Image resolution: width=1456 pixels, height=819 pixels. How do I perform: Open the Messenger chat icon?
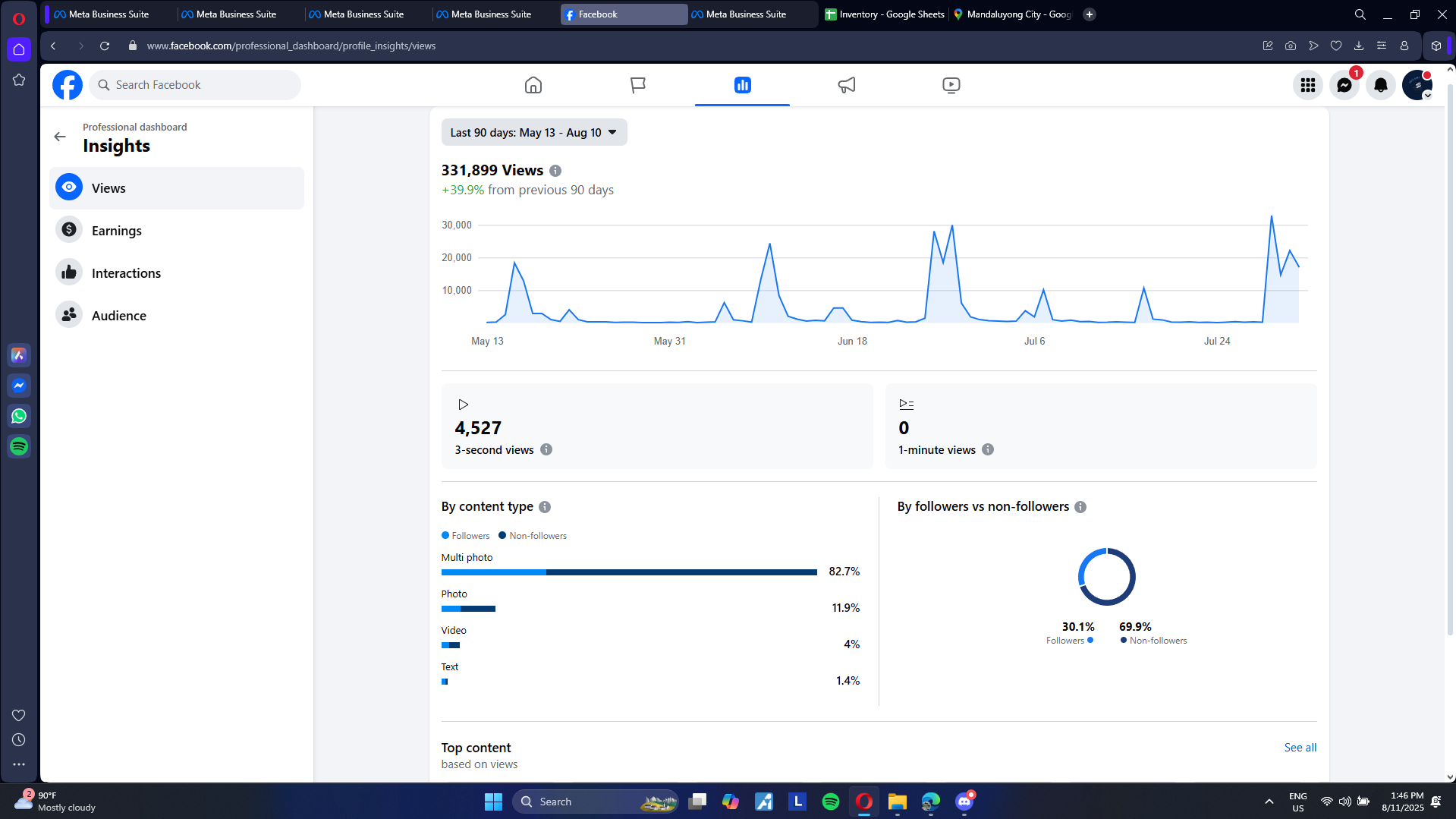click(x=1344, y=85)
